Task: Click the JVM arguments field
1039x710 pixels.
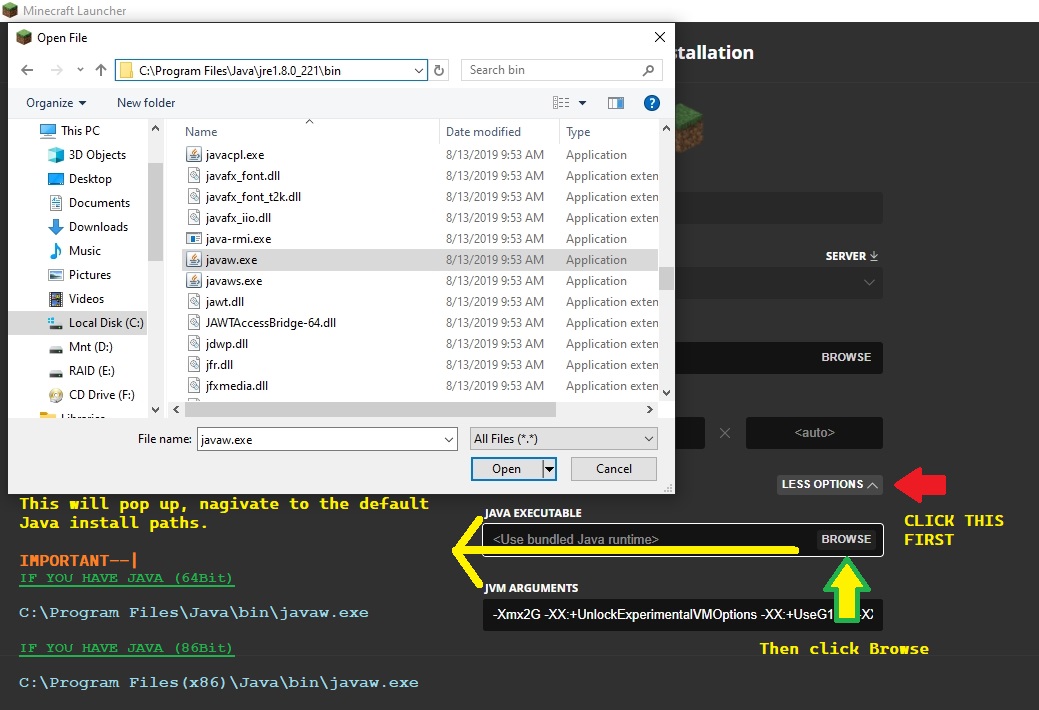Action: pos(683,615)
